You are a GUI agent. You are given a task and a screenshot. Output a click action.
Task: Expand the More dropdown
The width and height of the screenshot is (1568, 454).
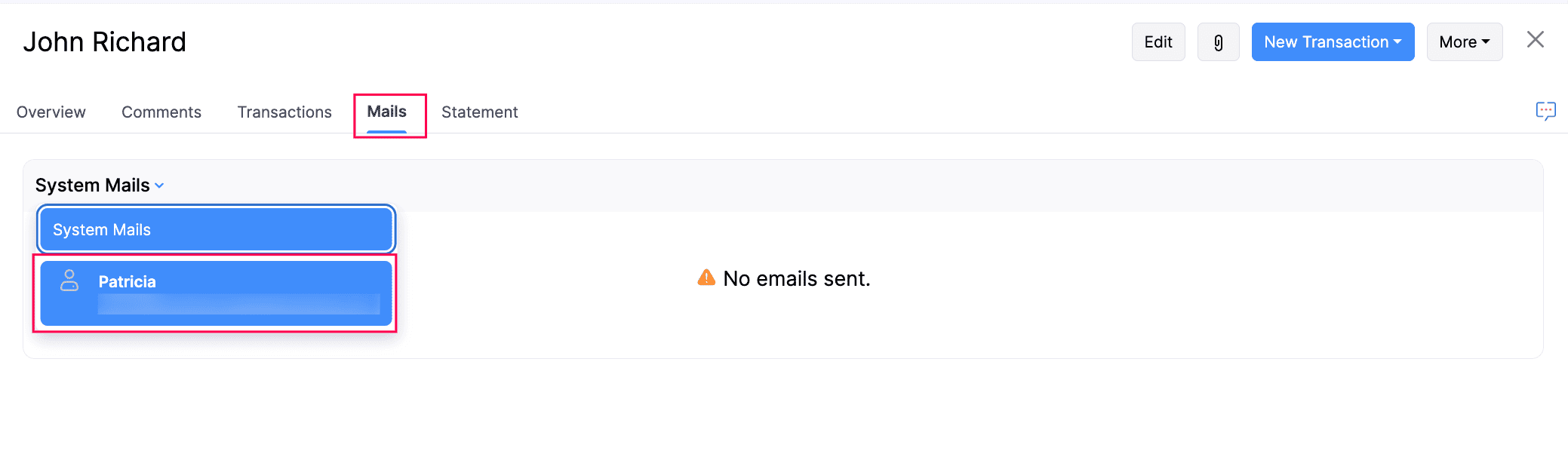[x=1463, y=41]
